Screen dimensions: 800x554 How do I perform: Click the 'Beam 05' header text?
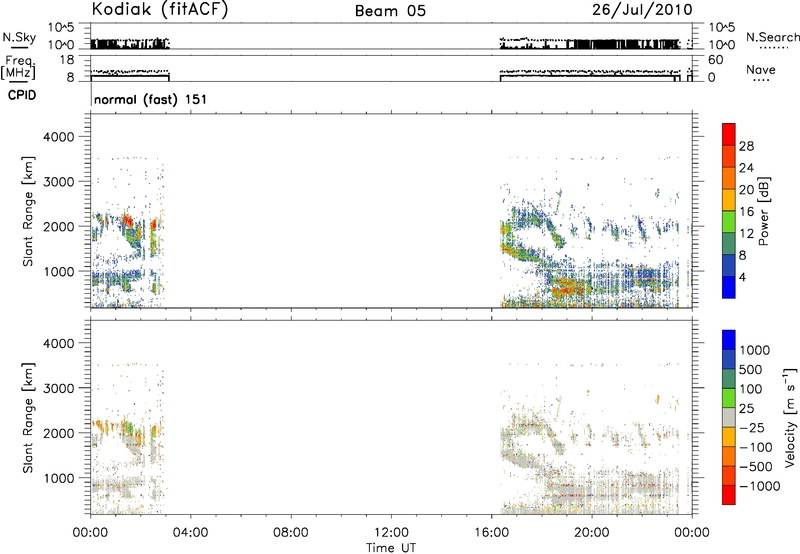[390, 11]
